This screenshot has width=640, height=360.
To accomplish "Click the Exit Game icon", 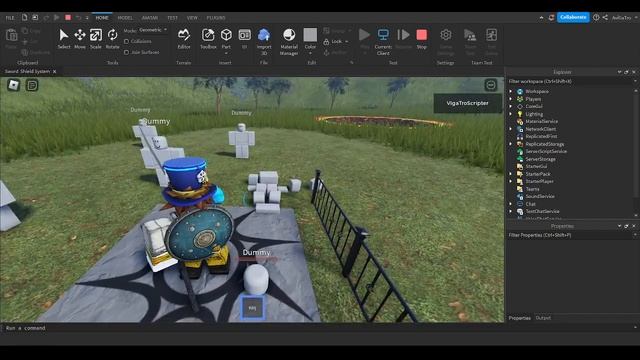I will coord(491,35).
